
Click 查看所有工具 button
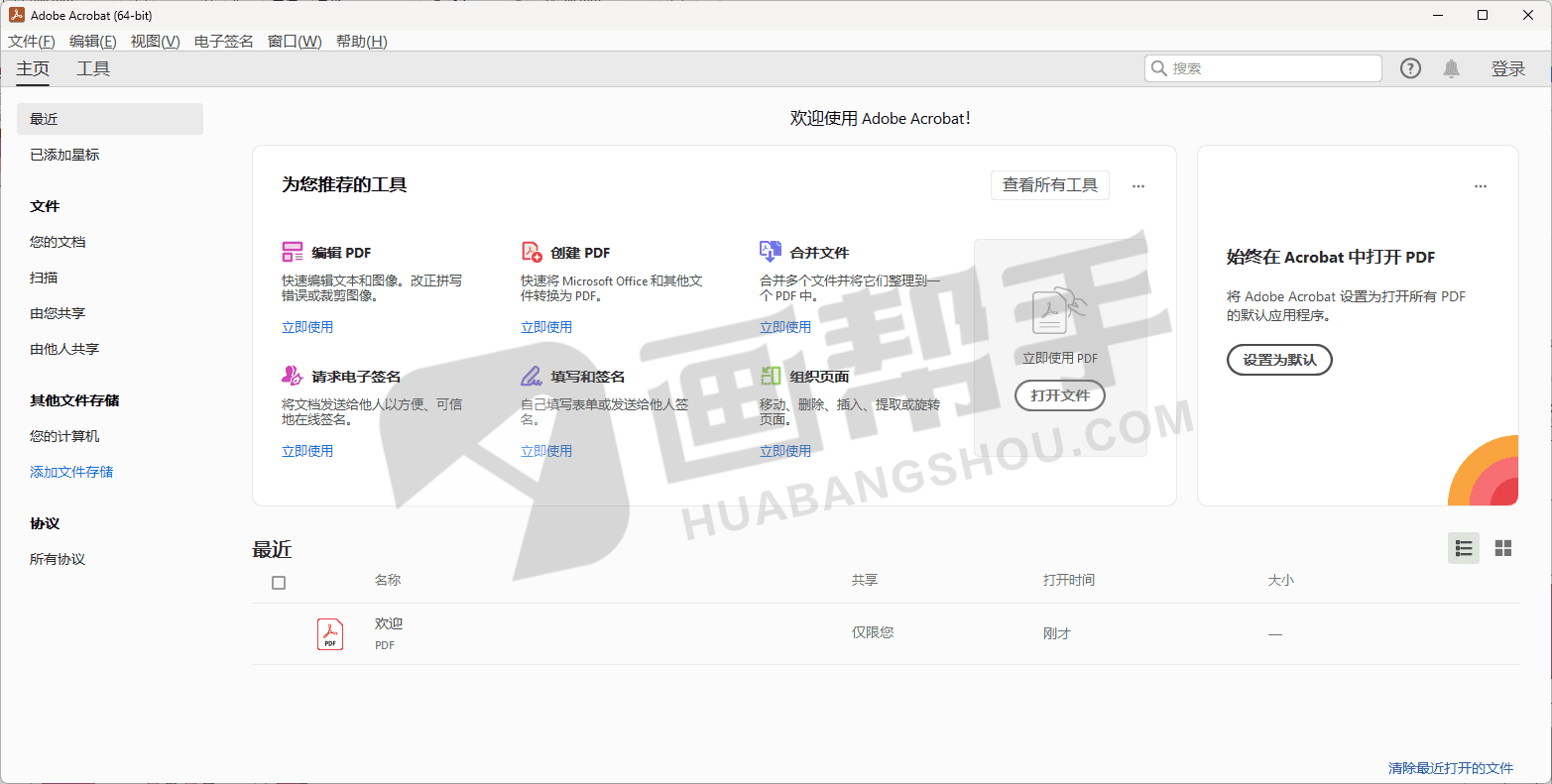coord(1050,185)
